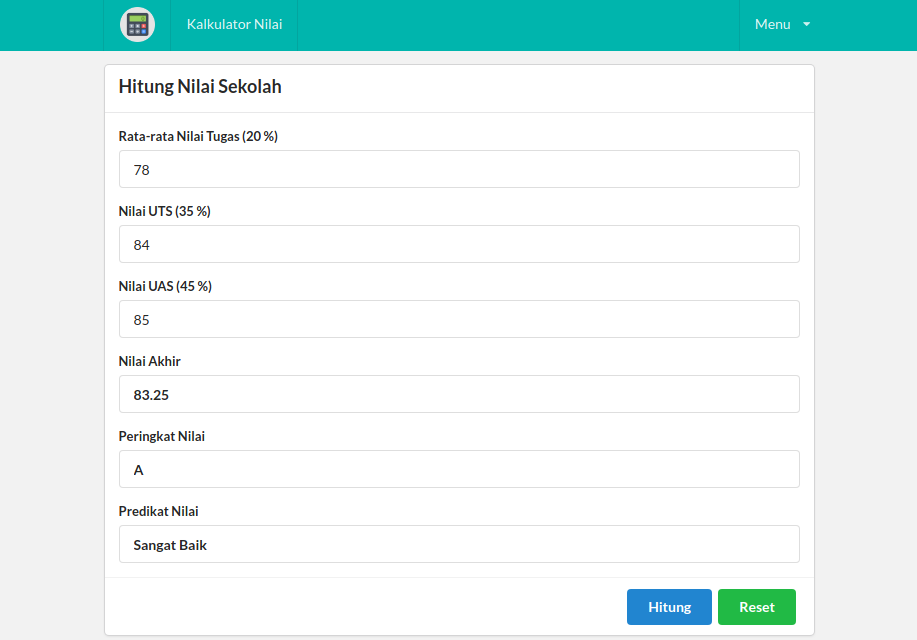Click the Nilai UAS (45 %) label
The height and width of the screenshot is (640, 917).
[165, 286]
